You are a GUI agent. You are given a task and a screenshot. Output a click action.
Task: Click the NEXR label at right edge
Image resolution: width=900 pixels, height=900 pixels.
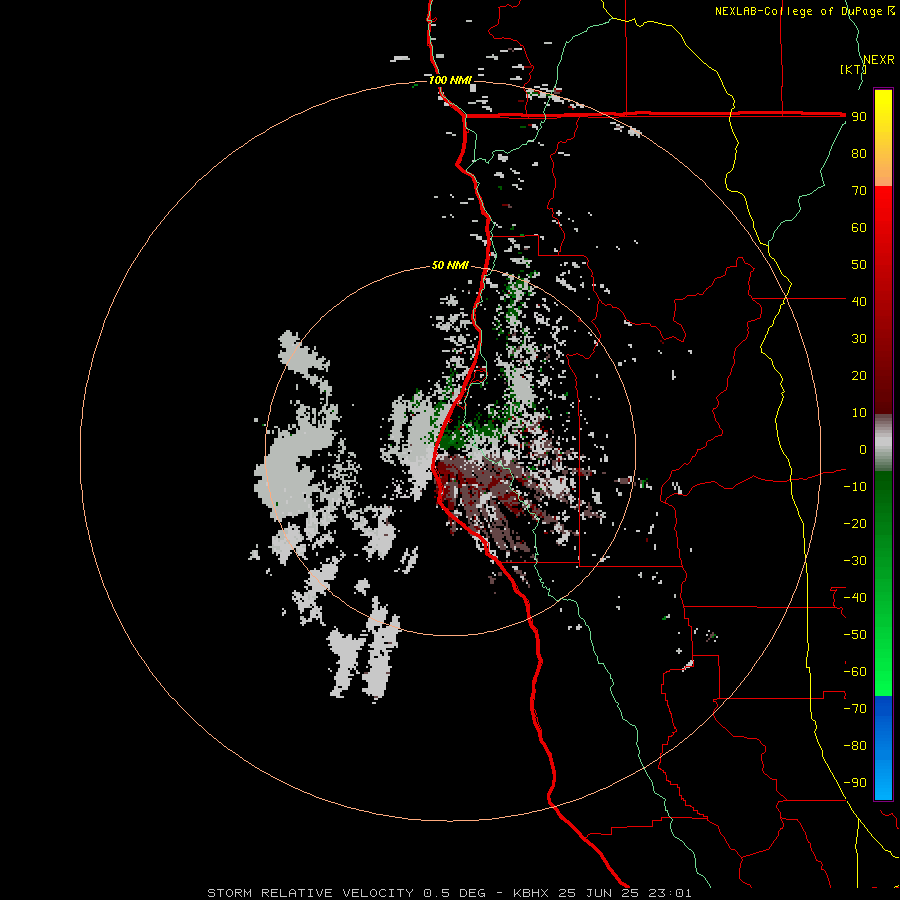pyautogui.click(x=879, y=60)
